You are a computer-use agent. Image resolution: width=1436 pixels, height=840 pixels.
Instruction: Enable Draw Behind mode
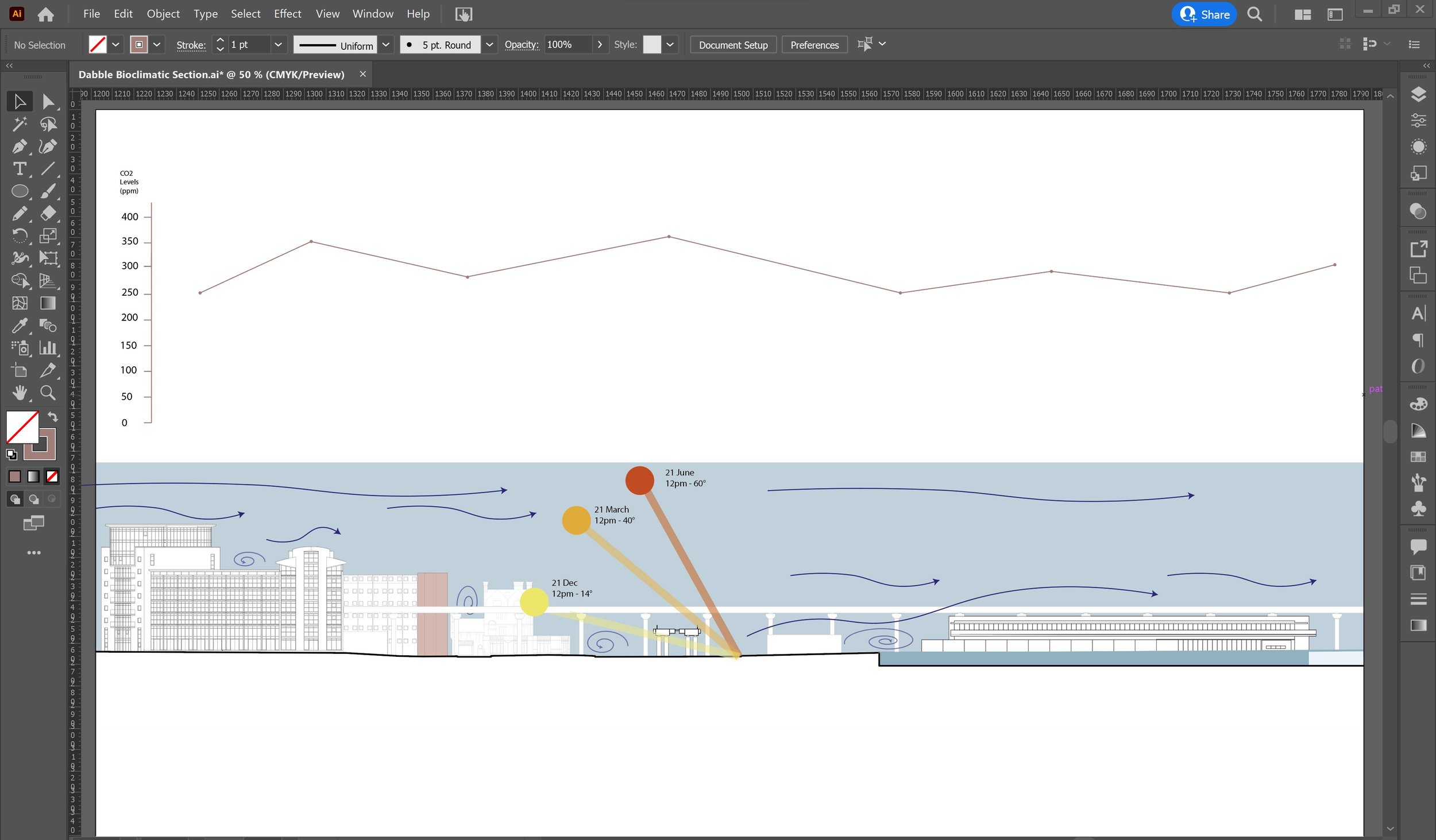pyautogui.click(x=34, y=500)
